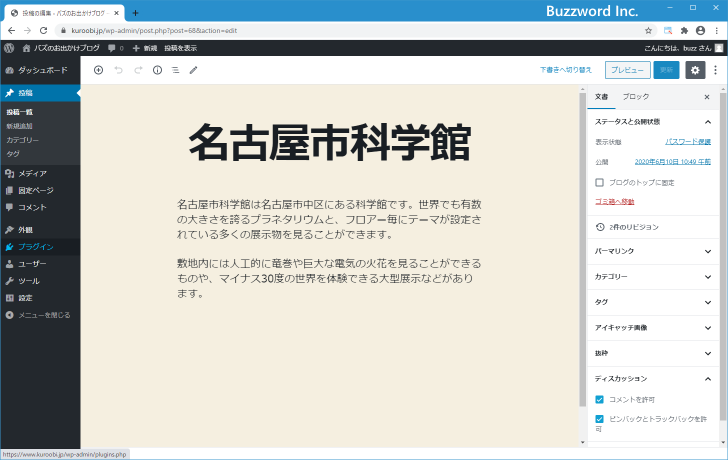Click こんにちは、buzz さん account menu
The width and height of the screenshot is (728, 460).
683,48
